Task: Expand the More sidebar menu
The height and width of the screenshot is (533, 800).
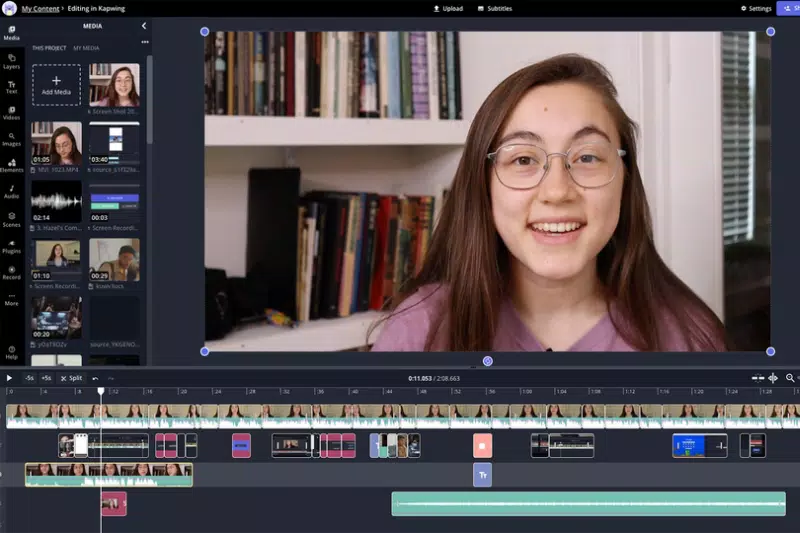Action: point(11,299)
